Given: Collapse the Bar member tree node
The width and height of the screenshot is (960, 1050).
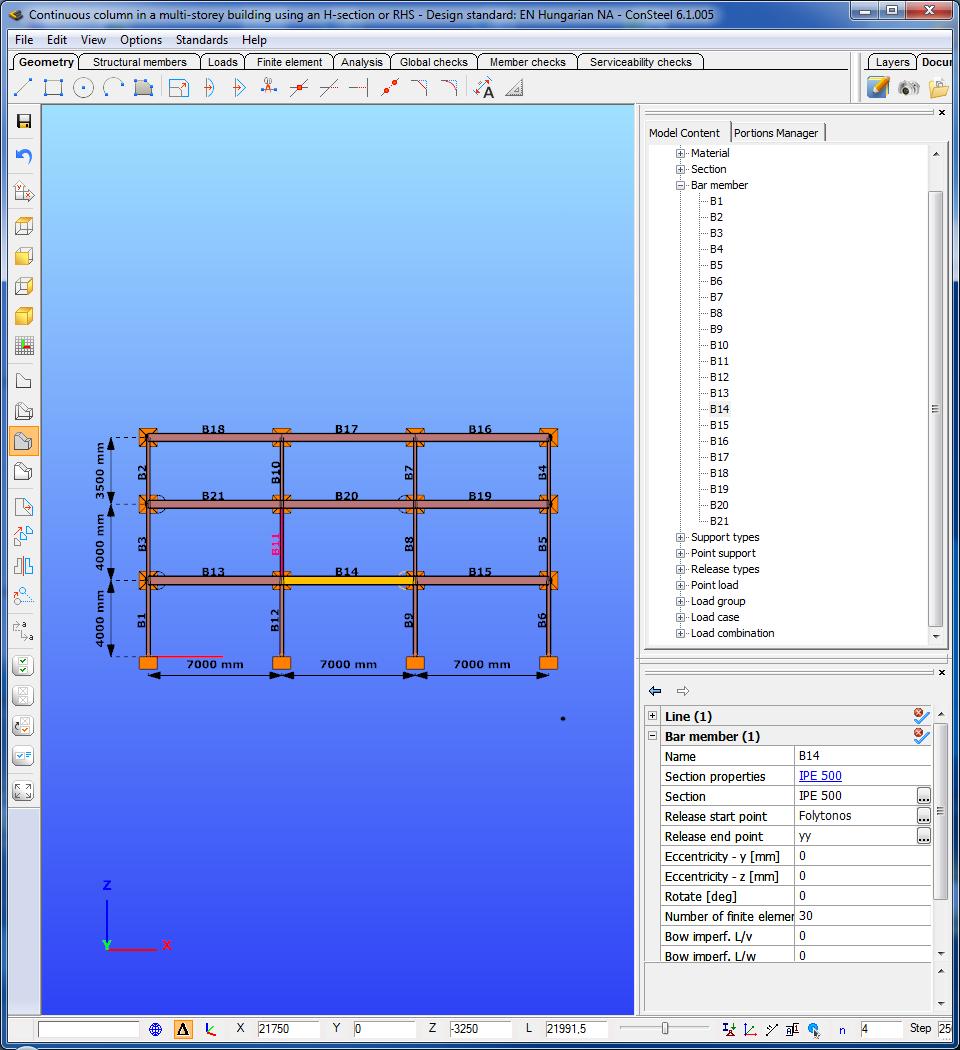Looking at the screenshot, I should (x=680, y=185).
